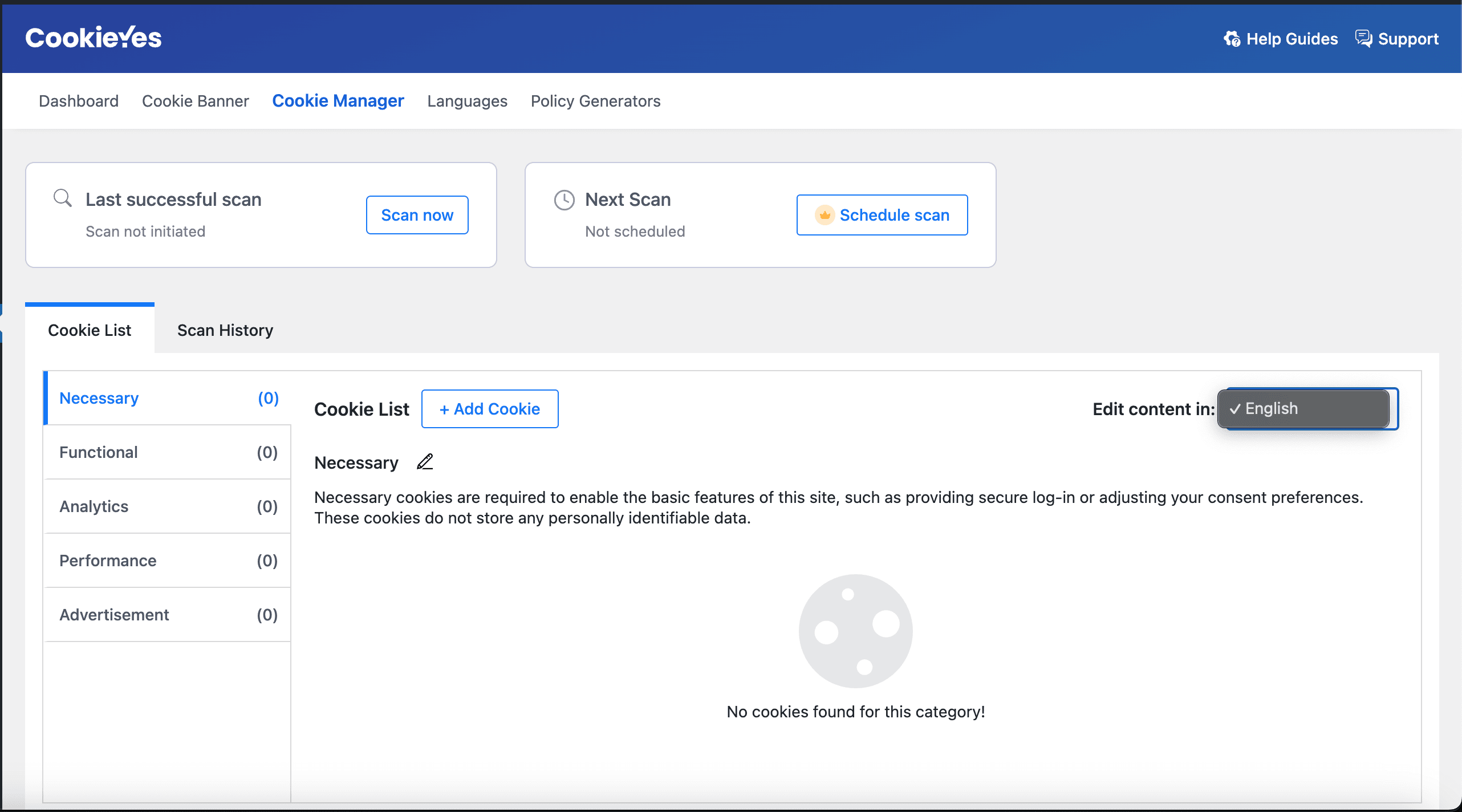Screen dimensions: 1462x812
Task: Click the Support chat bubble icon
Action: click(1364, 39)
